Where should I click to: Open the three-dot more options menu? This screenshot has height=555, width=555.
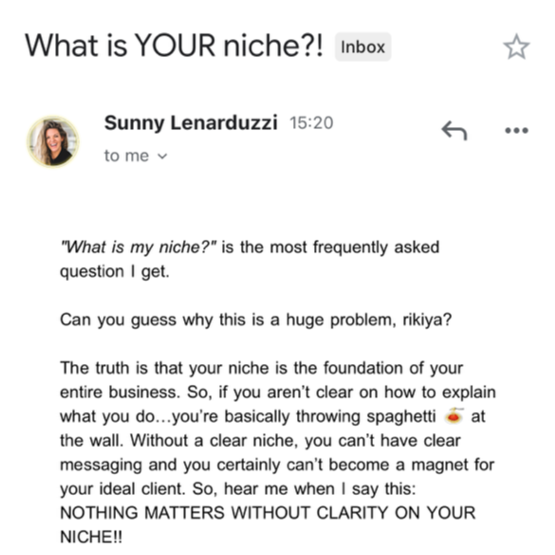click(516, 131)
